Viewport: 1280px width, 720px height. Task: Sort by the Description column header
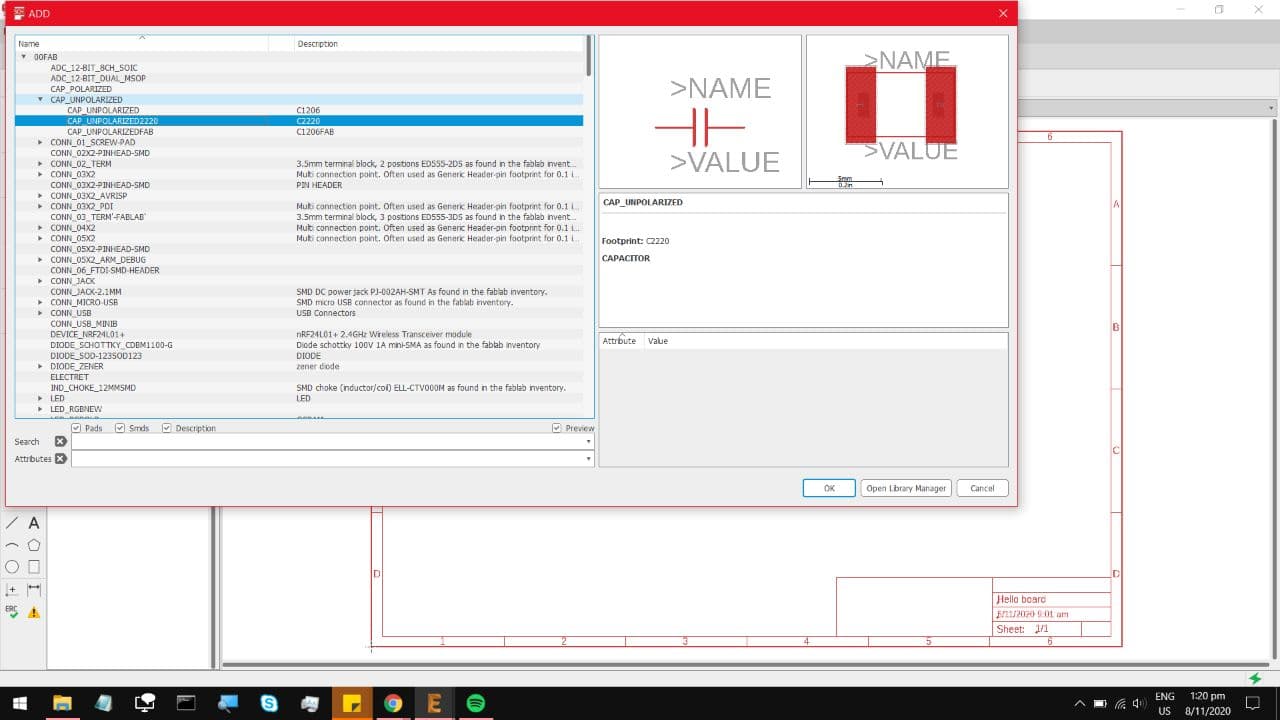[x=438, y=44]
